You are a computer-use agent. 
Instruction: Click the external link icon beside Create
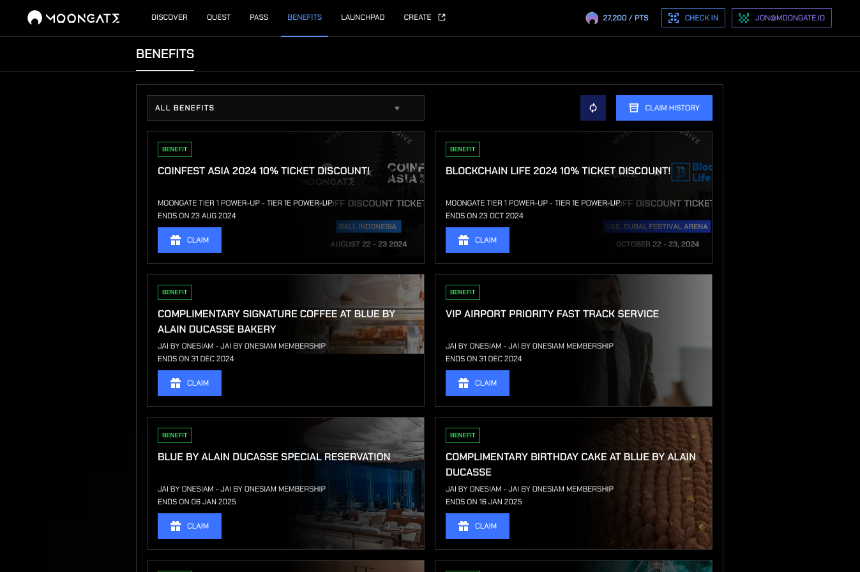442,18
